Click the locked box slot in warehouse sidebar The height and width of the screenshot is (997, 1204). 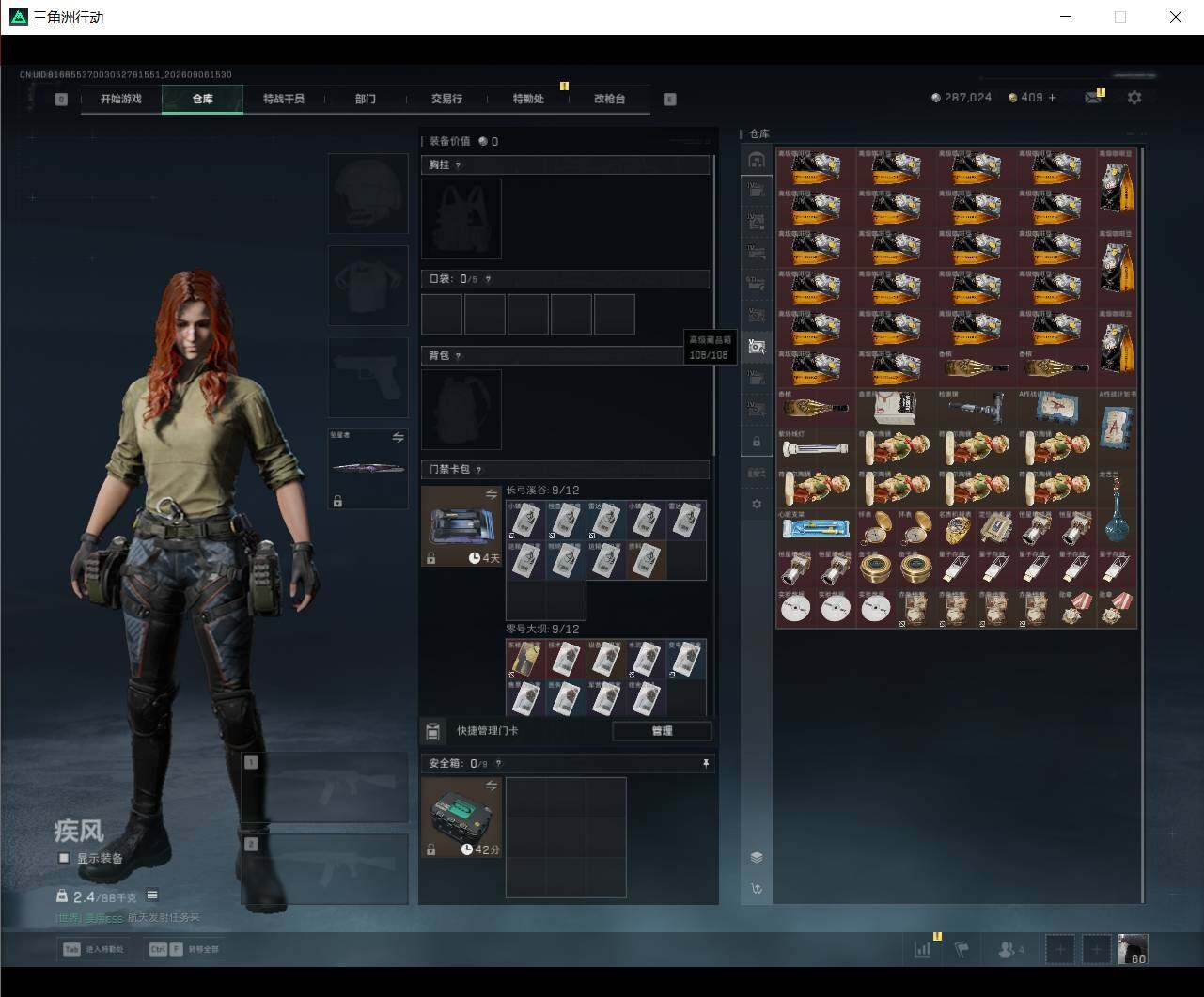757,442
